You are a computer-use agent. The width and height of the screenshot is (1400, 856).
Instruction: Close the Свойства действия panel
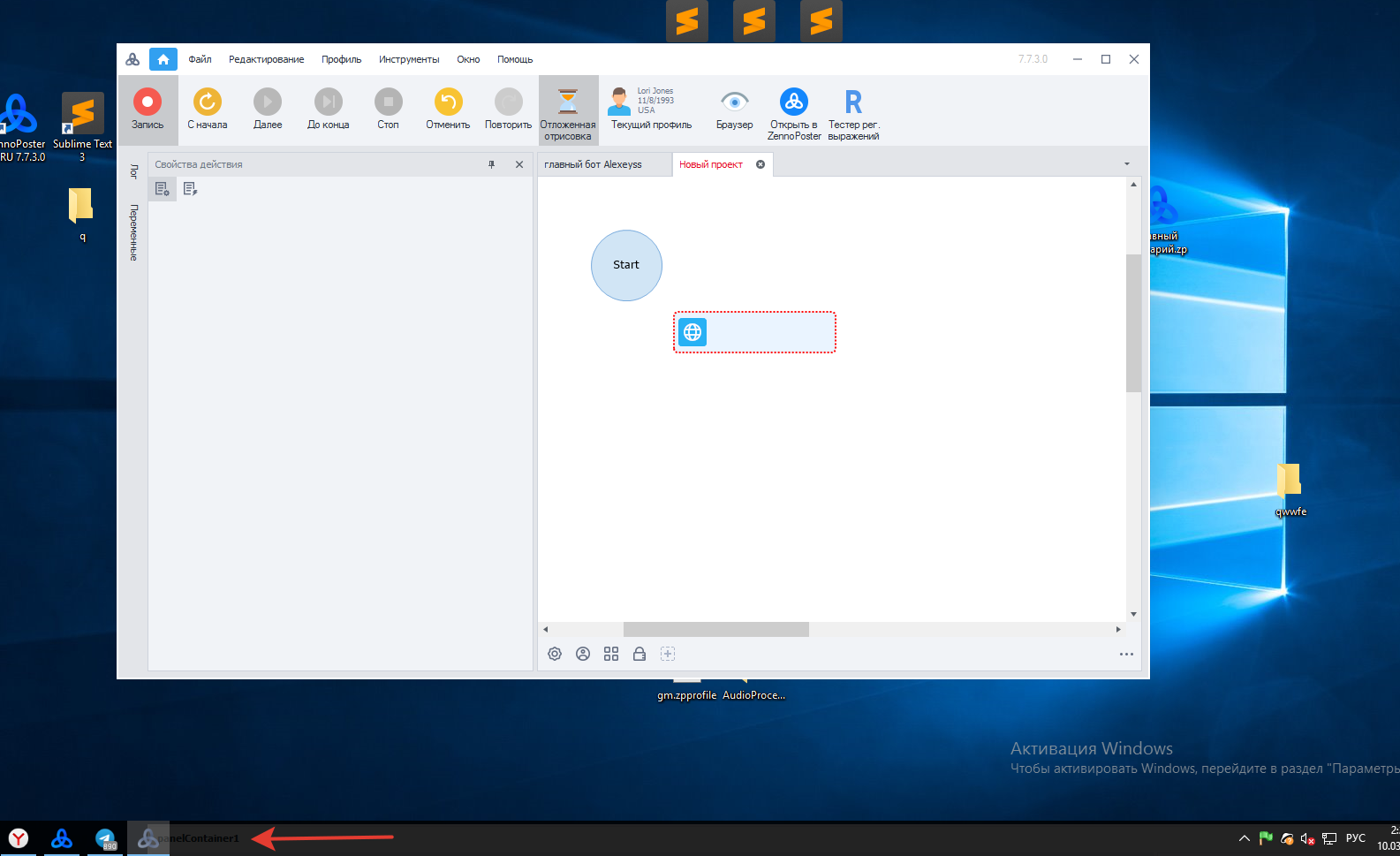coord(519,164)
